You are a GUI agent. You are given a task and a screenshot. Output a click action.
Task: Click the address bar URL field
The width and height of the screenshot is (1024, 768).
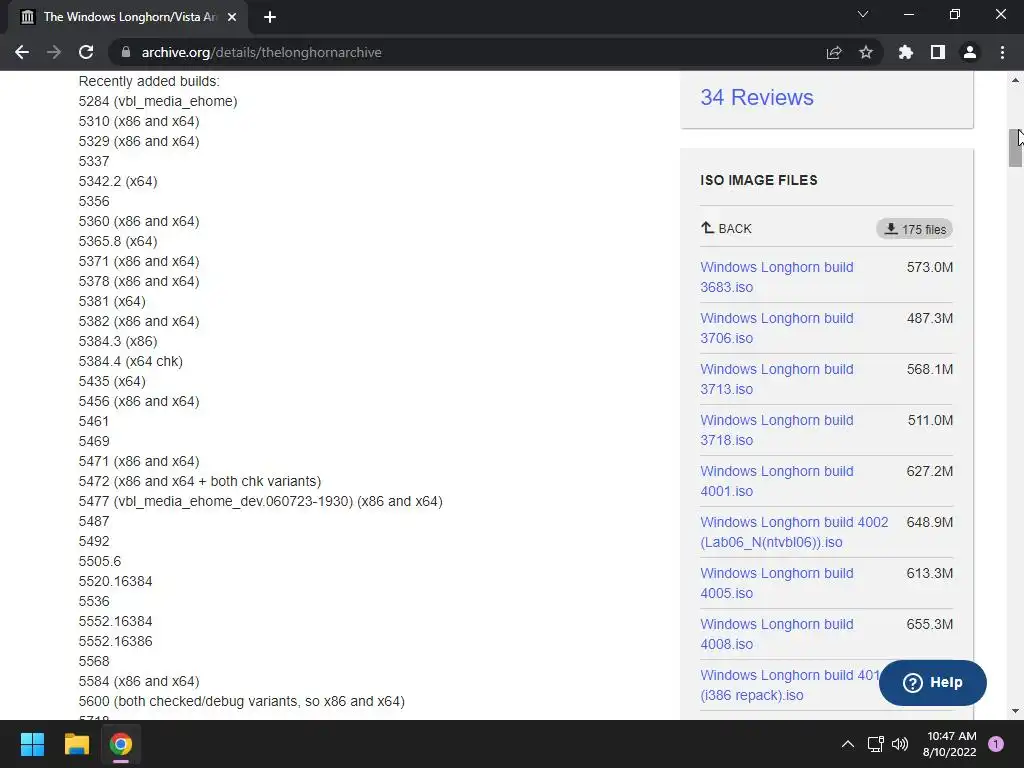point(470,52)
